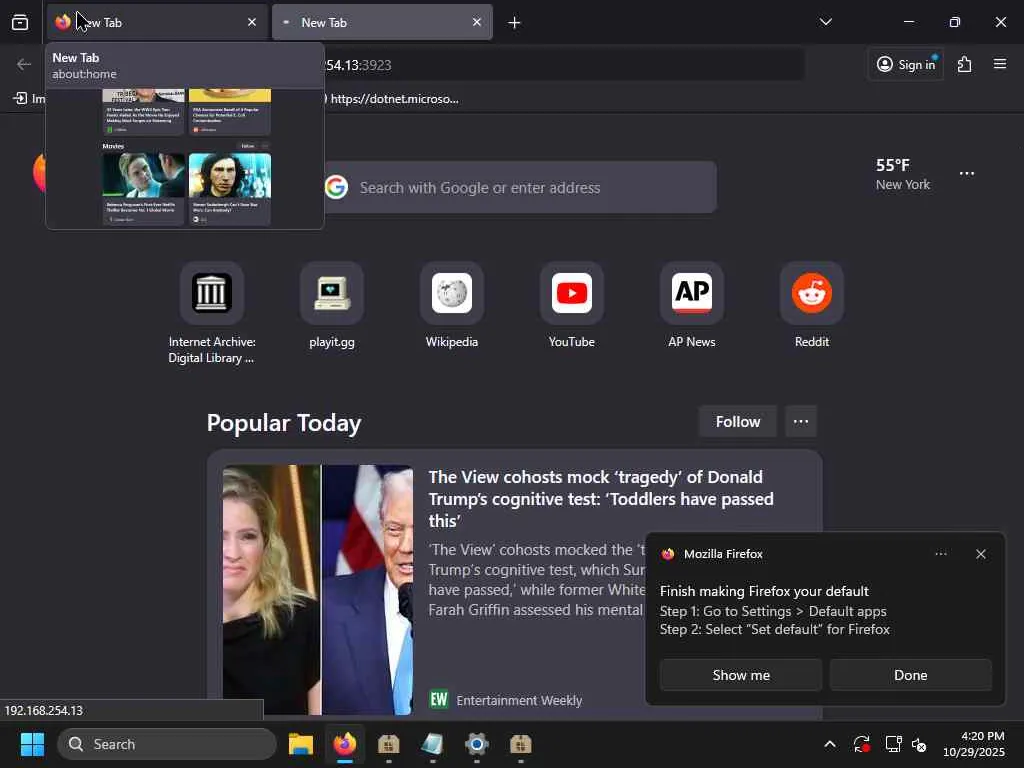Show hidden system tray icons chevron

[x=829, y=744]
